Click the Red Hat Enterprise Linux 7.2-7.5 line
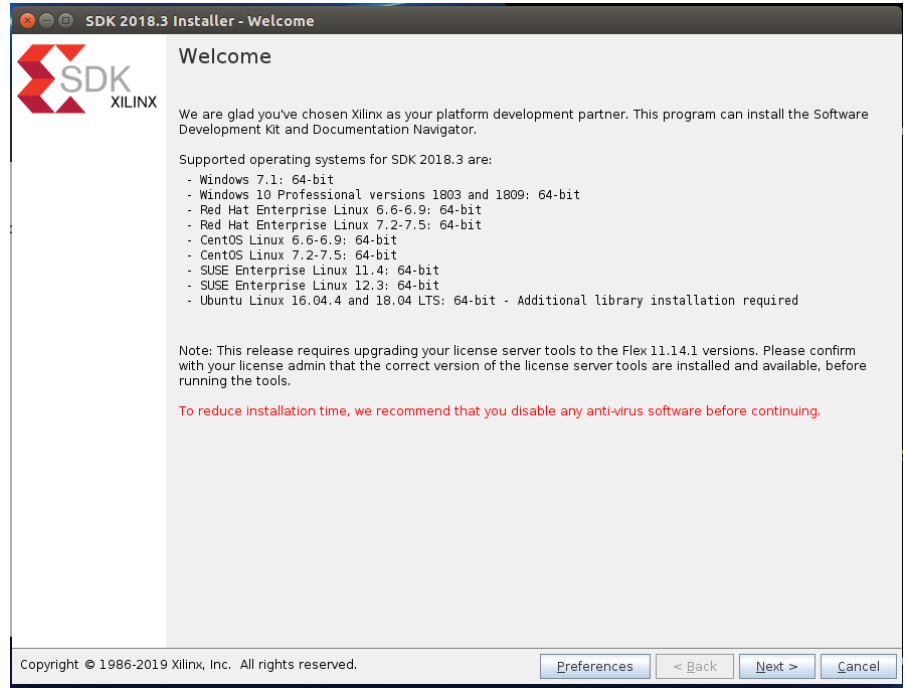Screen dimensions: 907x691 pyautogui.click(x=334, y=224)
